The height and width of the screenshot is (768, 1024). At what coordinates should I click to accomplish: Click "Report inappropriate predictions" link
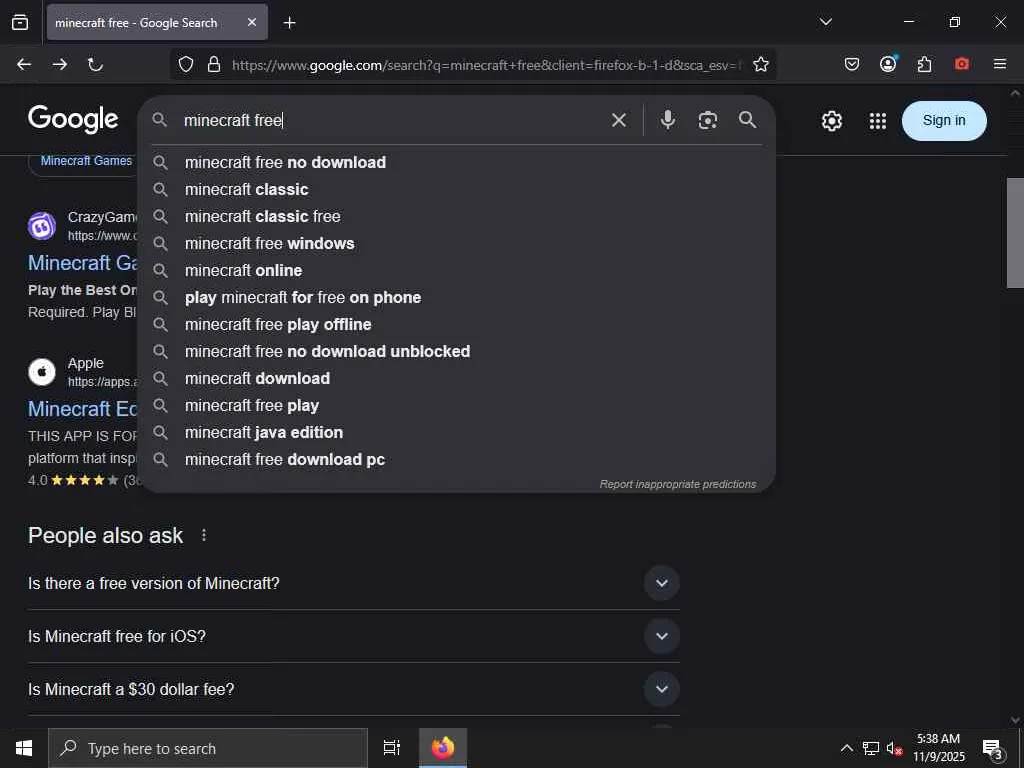coord(678,484)
